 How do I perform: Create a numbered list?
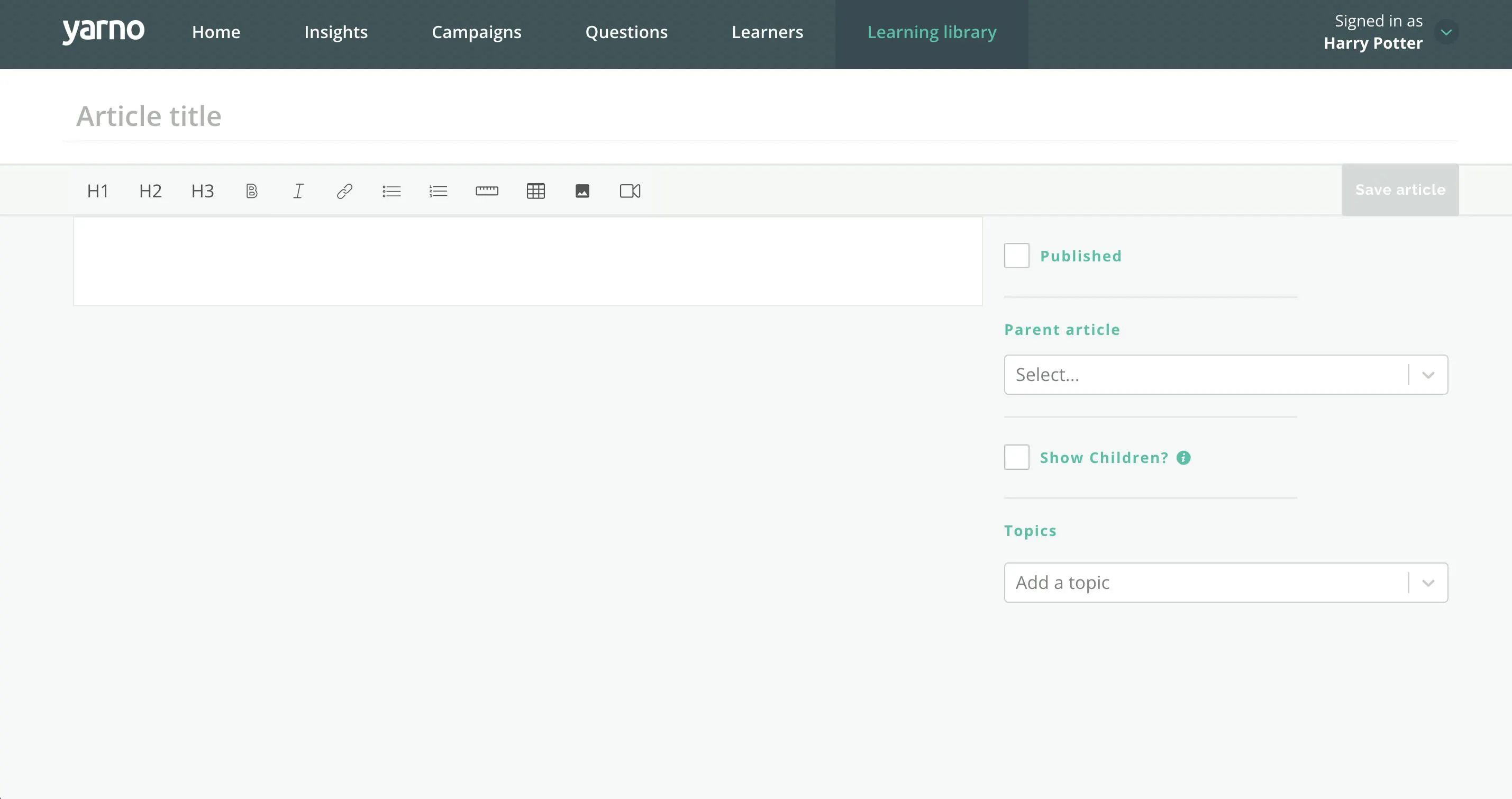[439, 191]
